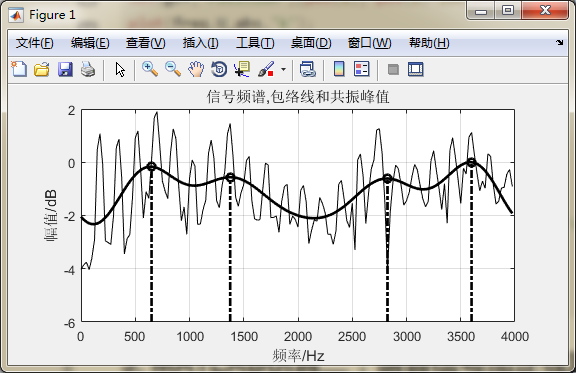Open the 插入(I) menu

tap(201, 43)
